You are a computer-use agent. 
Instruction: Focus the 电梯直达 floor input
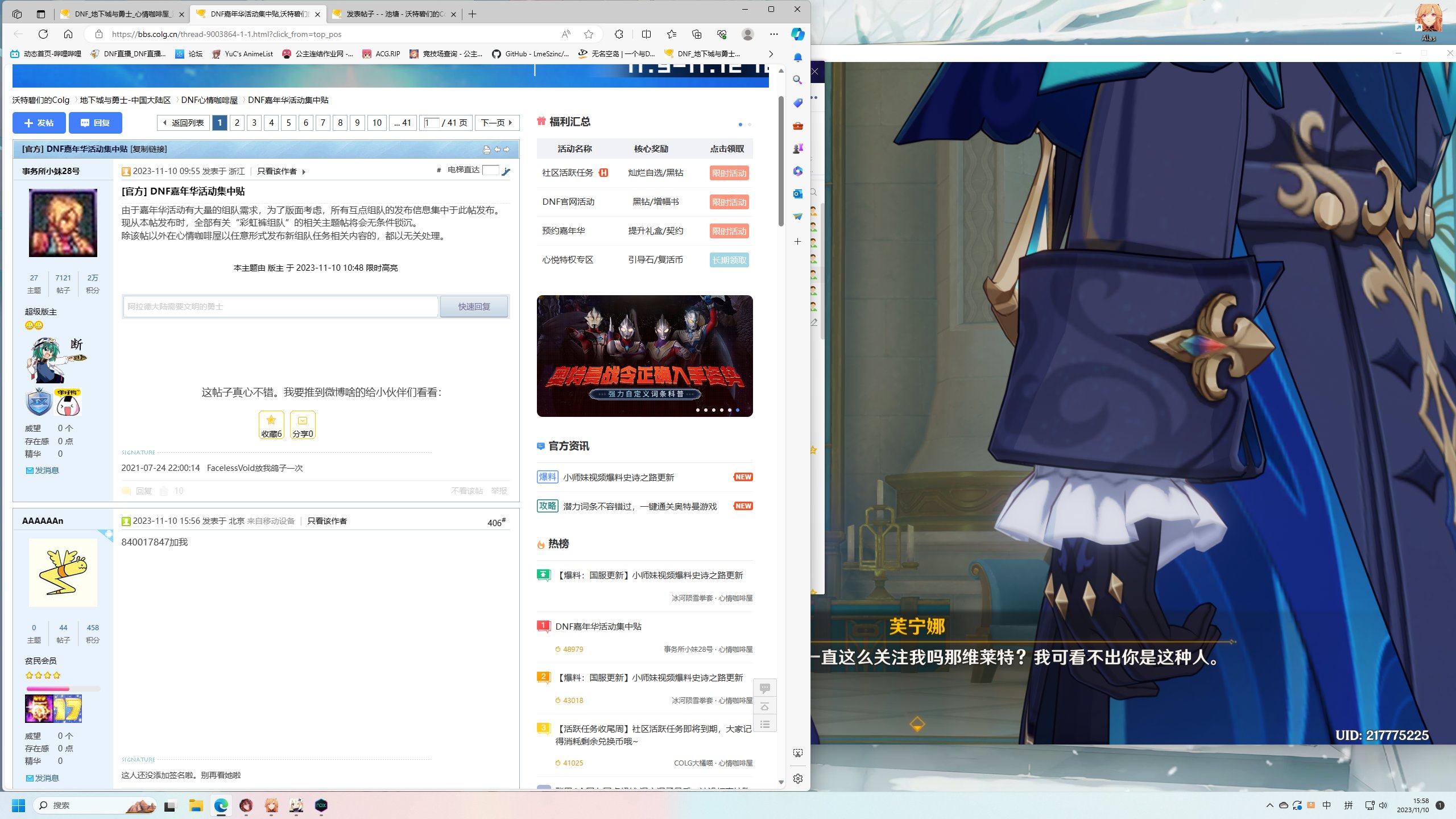490,170
